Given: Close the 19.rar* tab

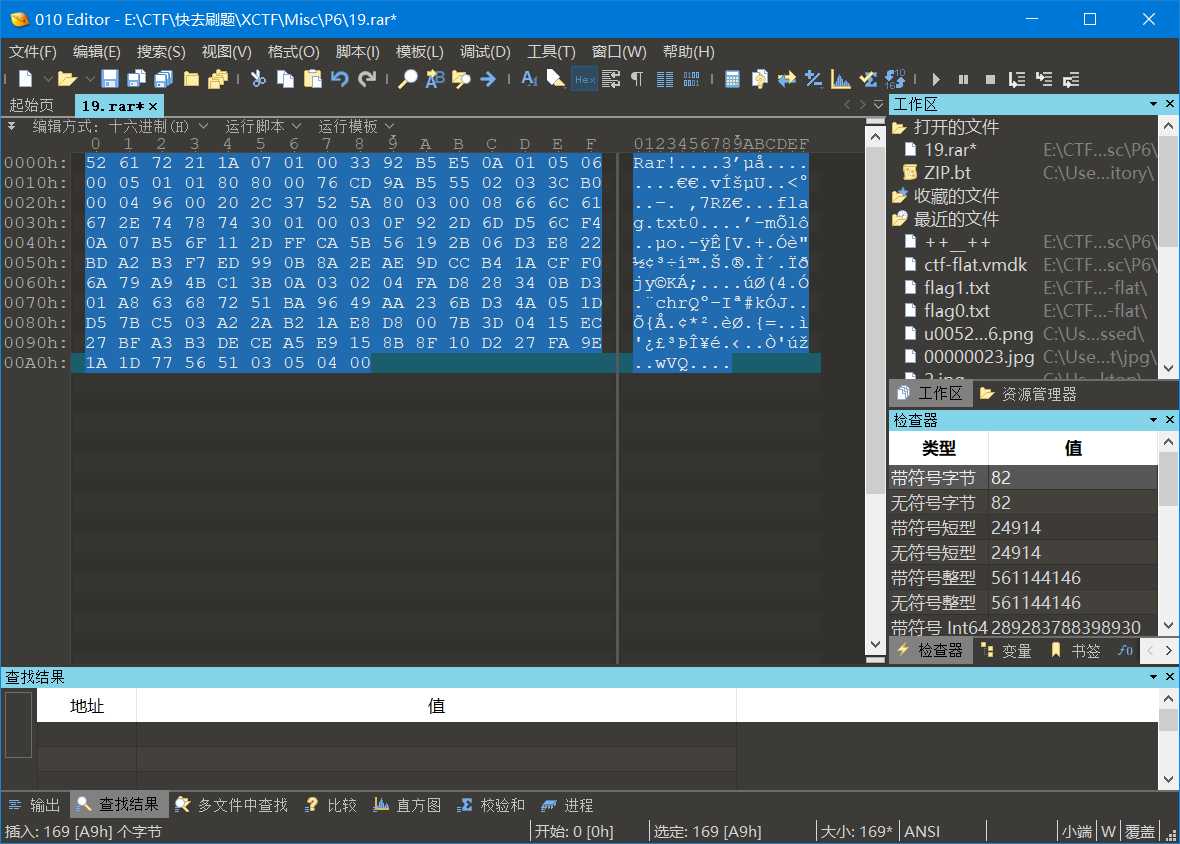Looking at the screenshot, I should pos(153,106).
